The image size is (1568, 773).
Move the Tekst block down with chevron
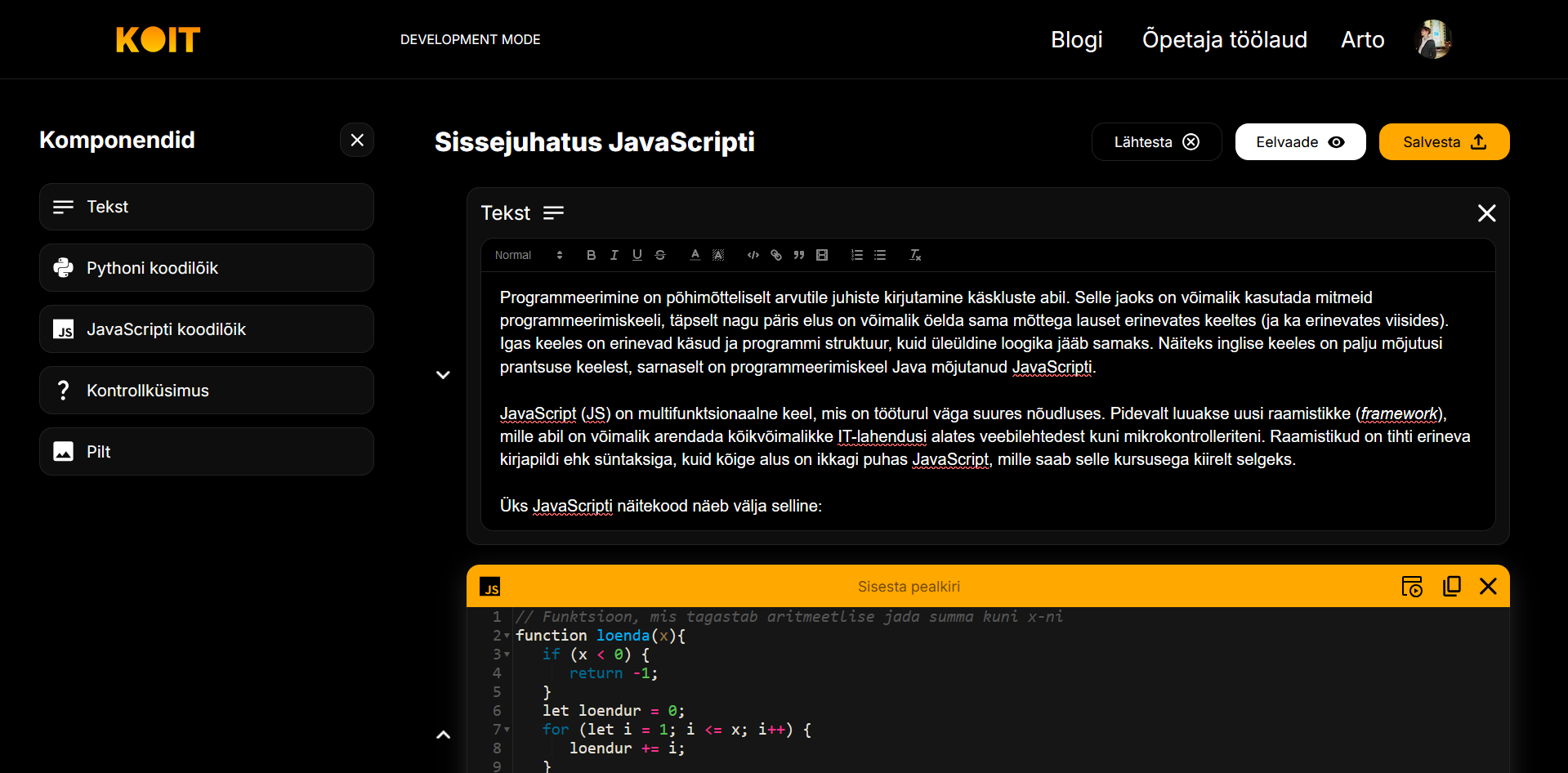point(443,375)
